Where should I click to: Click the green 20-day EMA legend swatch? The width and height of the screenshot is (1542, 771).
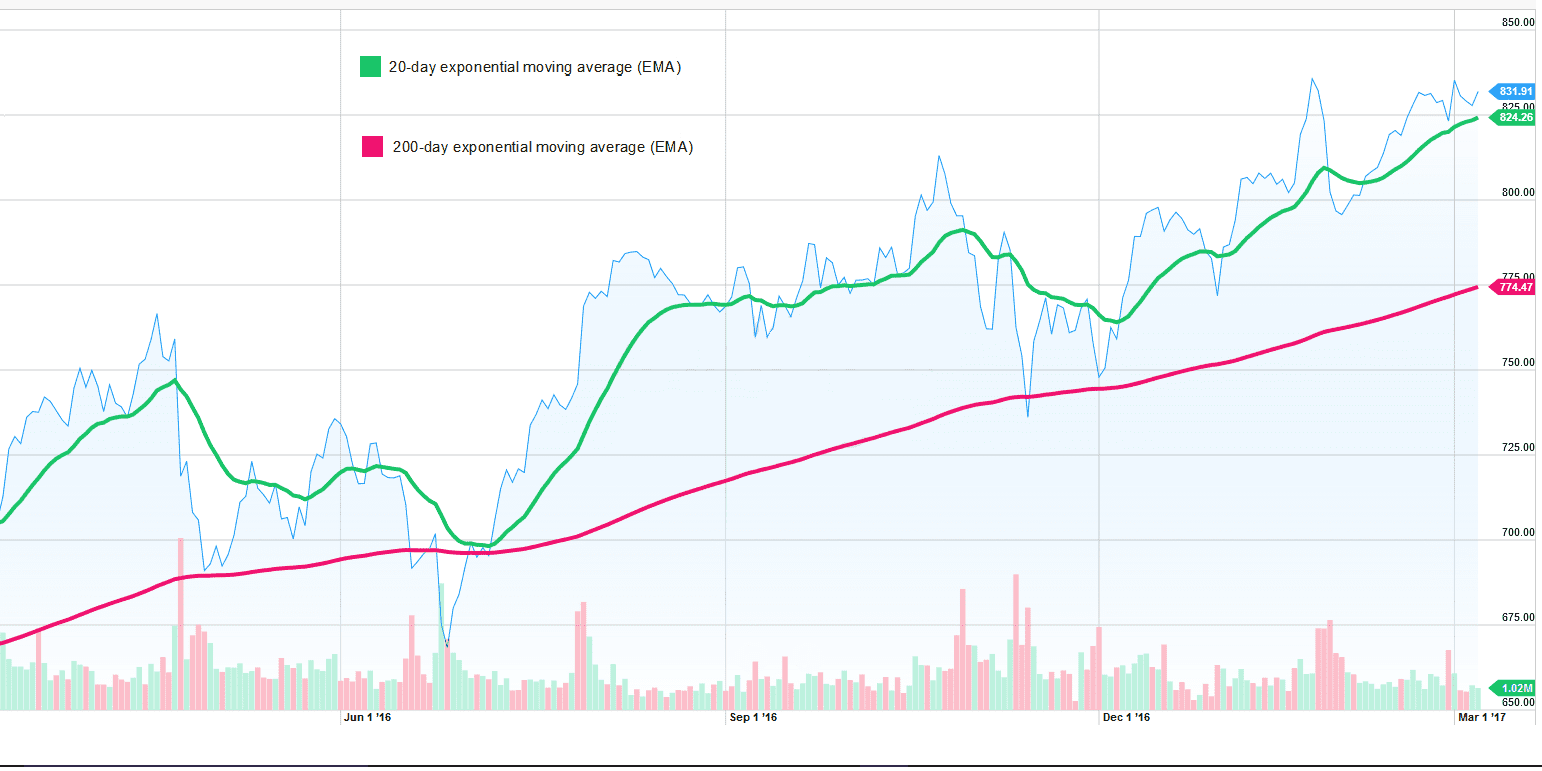coord(370,66)
